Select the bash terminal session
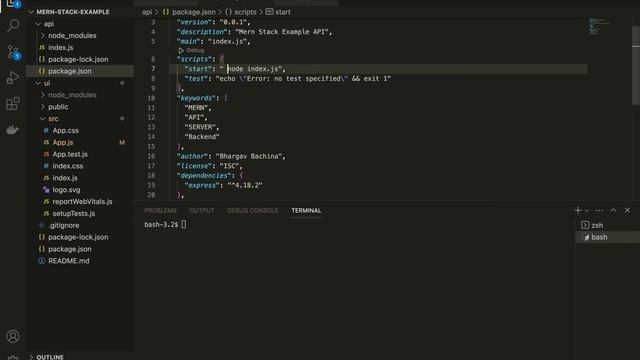This screenshot has width=640, height=360. tap(608, 237)
